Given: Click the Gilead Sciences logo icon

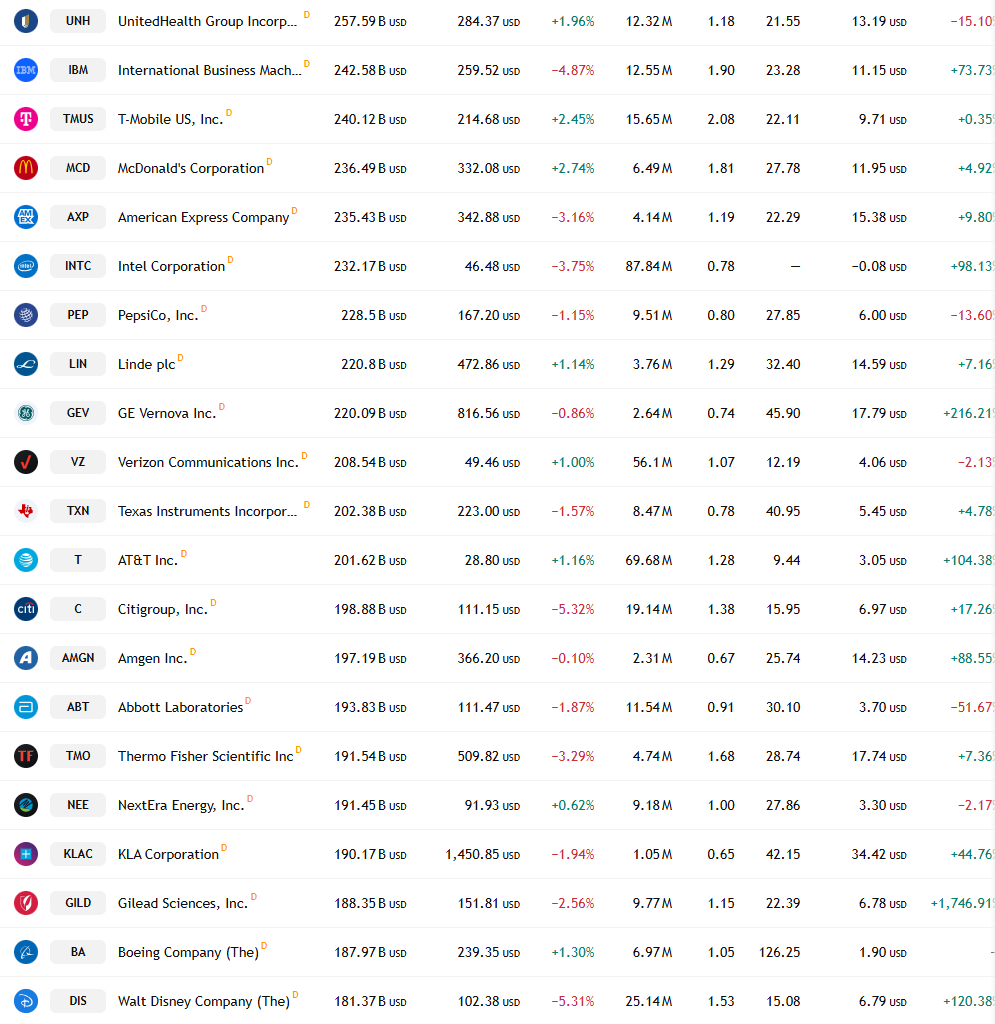Looking at the screenshot, I should [x=26, y=903].
